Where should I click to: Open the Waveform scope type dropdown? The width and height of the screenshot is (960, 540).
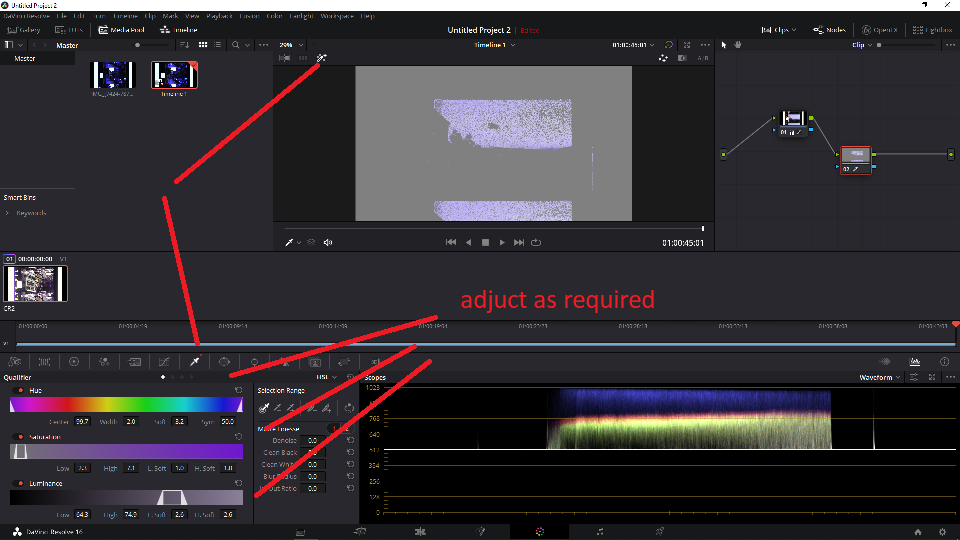880,377
